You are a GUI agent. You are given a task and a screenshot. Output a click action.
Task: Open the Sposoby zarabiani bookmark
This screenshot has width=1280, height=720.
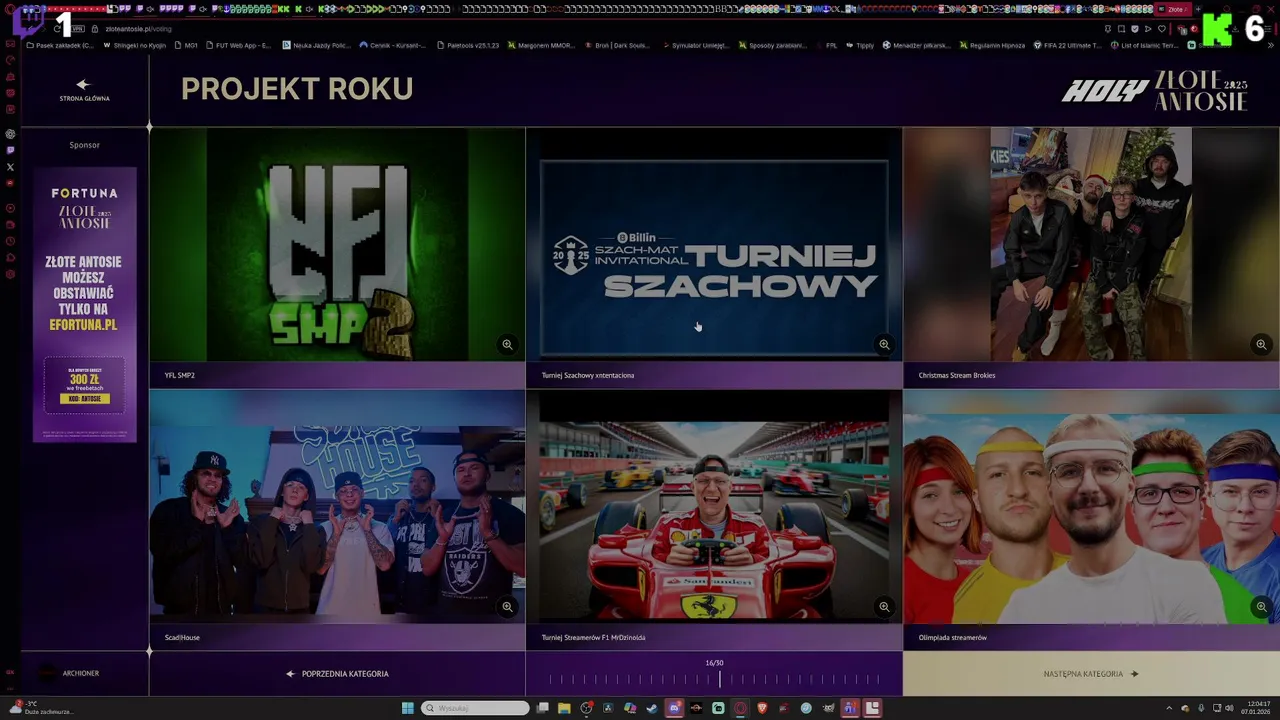772,45
